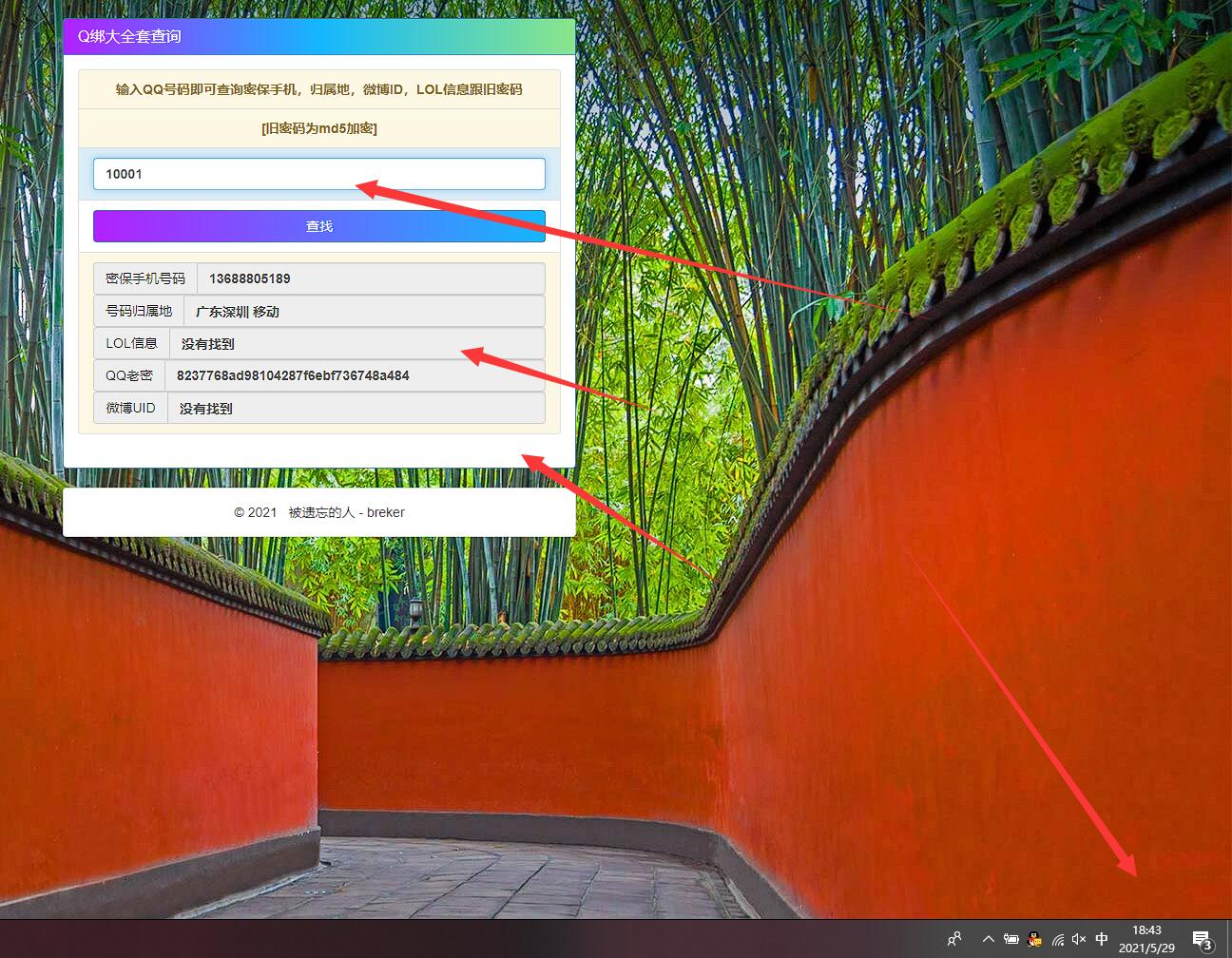Image resolution: width=1232 pixels, height=958 pixels.
Task: Open the notification center icon
Action: 1202,939
